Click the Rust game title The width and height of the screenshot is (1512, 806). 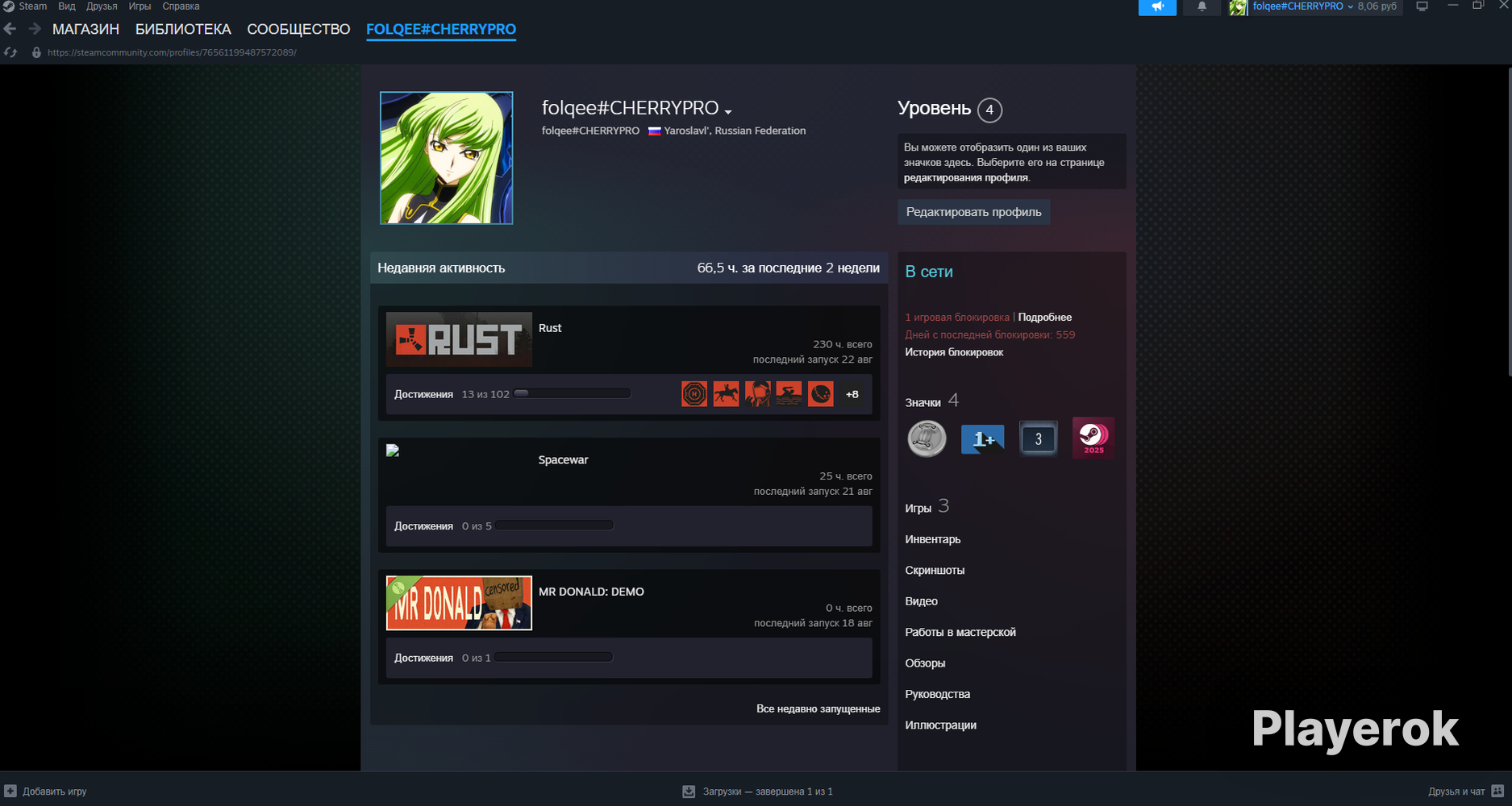point(550,328)
